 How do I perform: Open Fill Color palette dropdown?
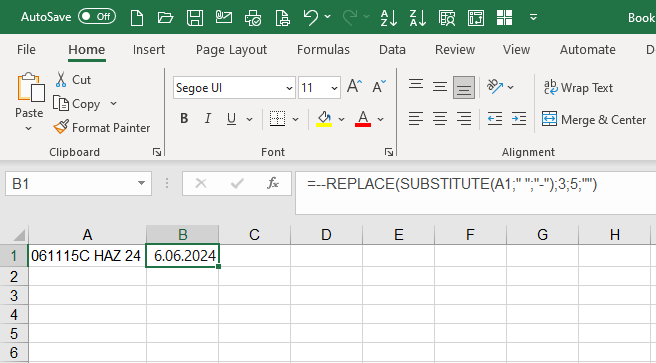click(342, 119)
